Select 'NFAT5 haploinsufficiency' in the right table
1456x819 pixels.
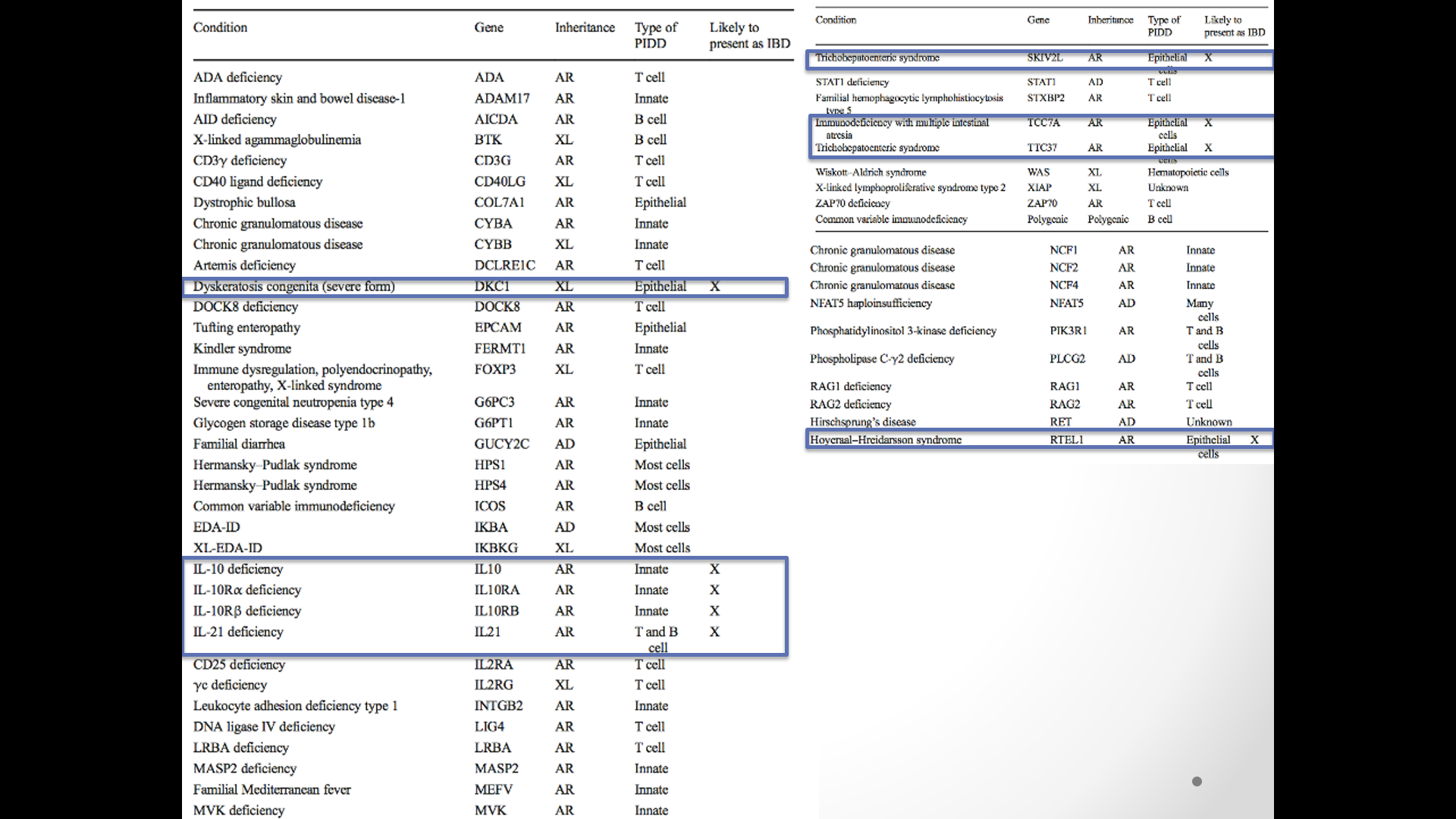click(x=871, y=303)
